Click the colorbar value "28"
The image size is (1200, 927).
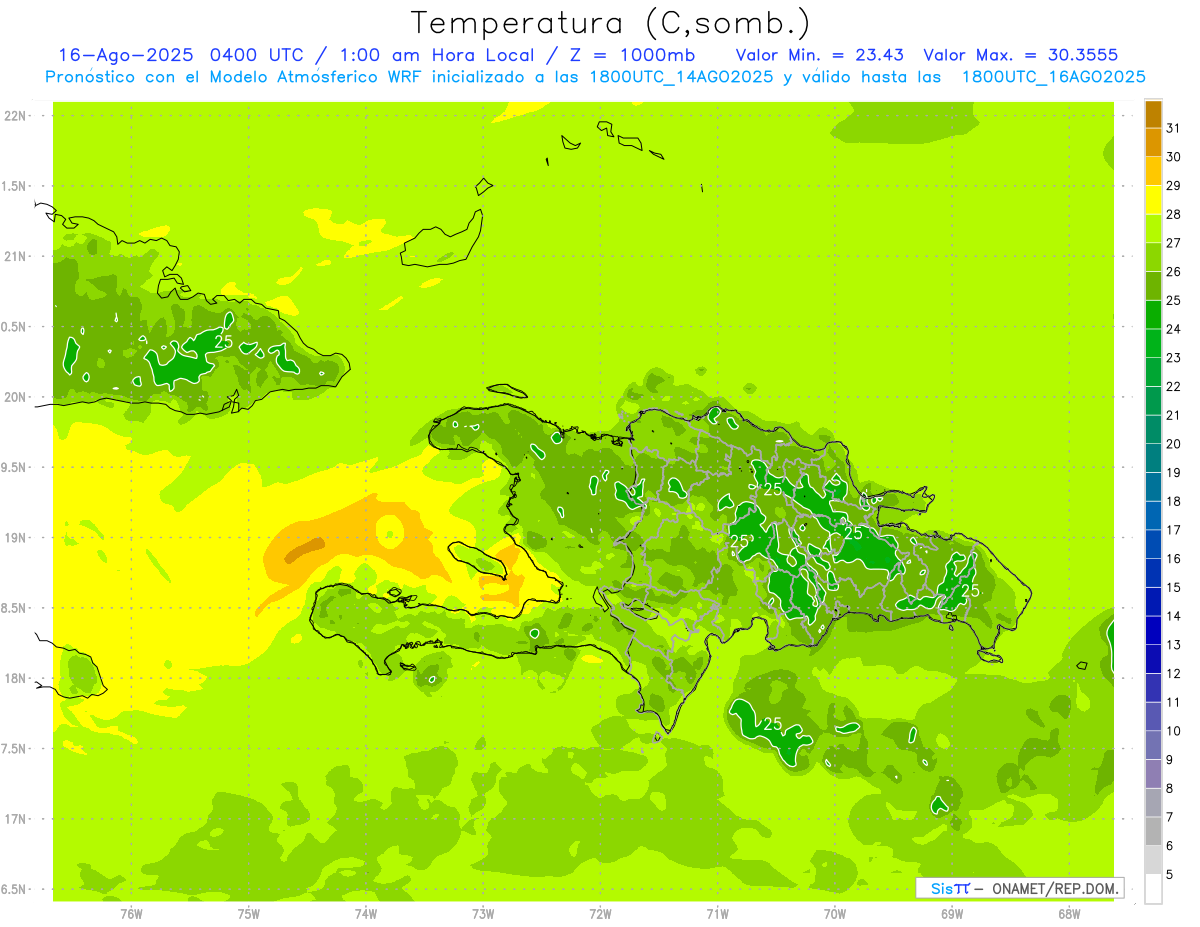tap(1174, 214)
